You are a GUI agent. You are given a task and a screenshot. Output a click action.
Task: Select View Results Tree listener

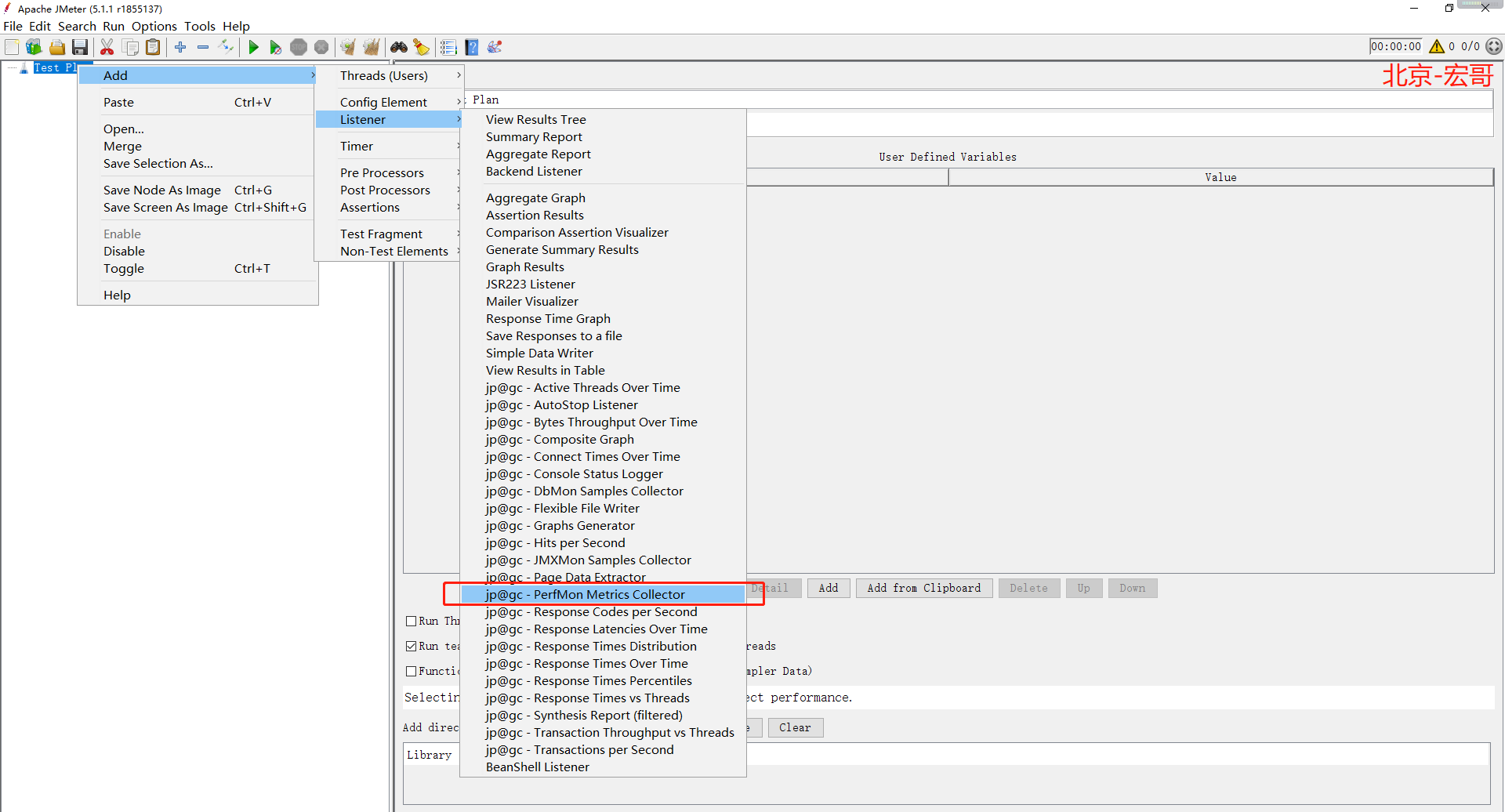coord(603,119)
